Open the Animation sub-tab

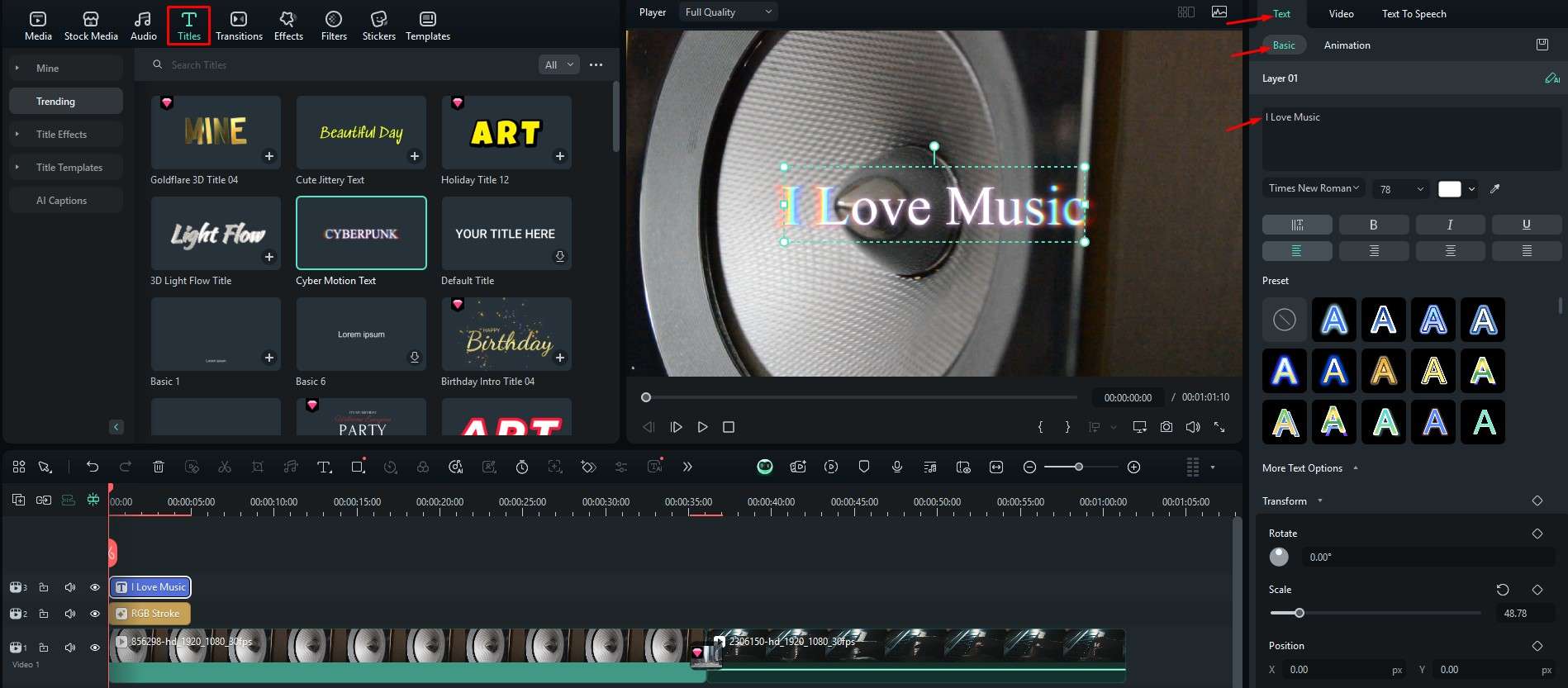(x=1347, y=45)
